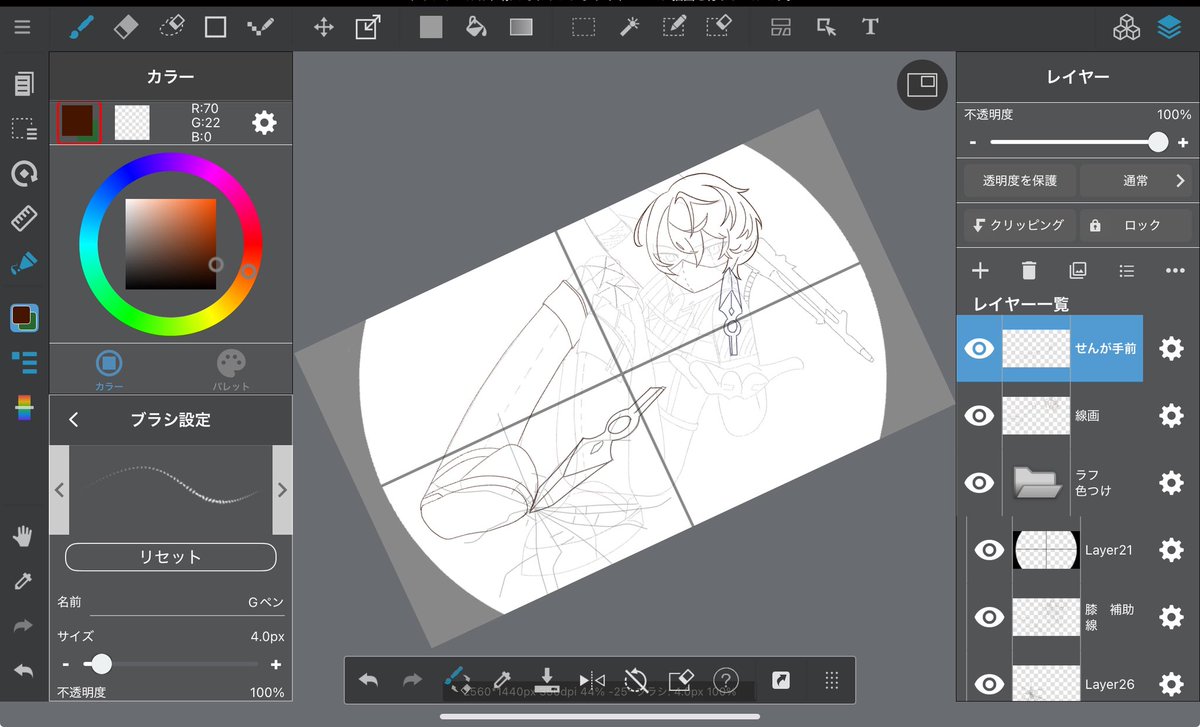This screenshot has width=1200, height=727.
Task: Add image layer button
Action: (1078, 271)
